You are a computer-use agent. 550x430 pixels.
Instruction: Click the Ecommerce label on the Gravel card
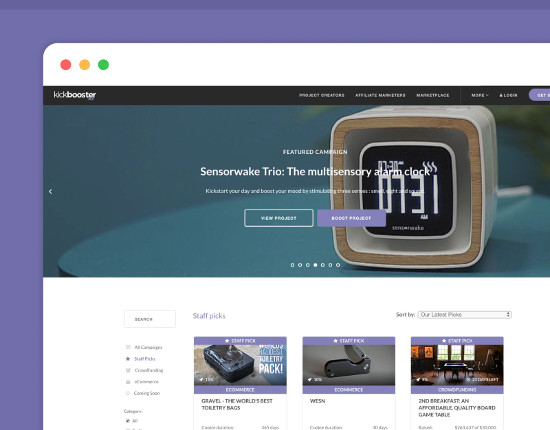240,390
